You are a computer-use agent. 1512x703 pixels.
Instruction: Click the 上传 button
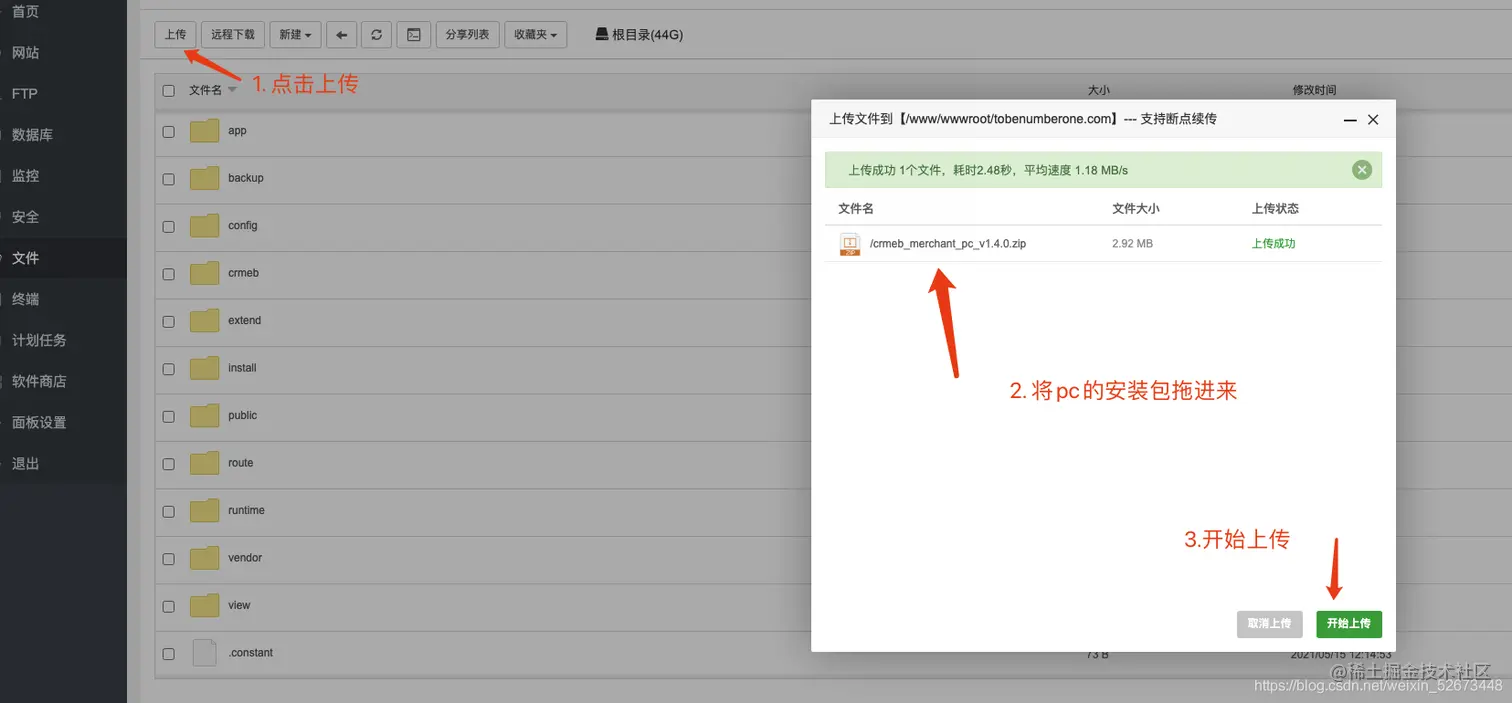175,34
